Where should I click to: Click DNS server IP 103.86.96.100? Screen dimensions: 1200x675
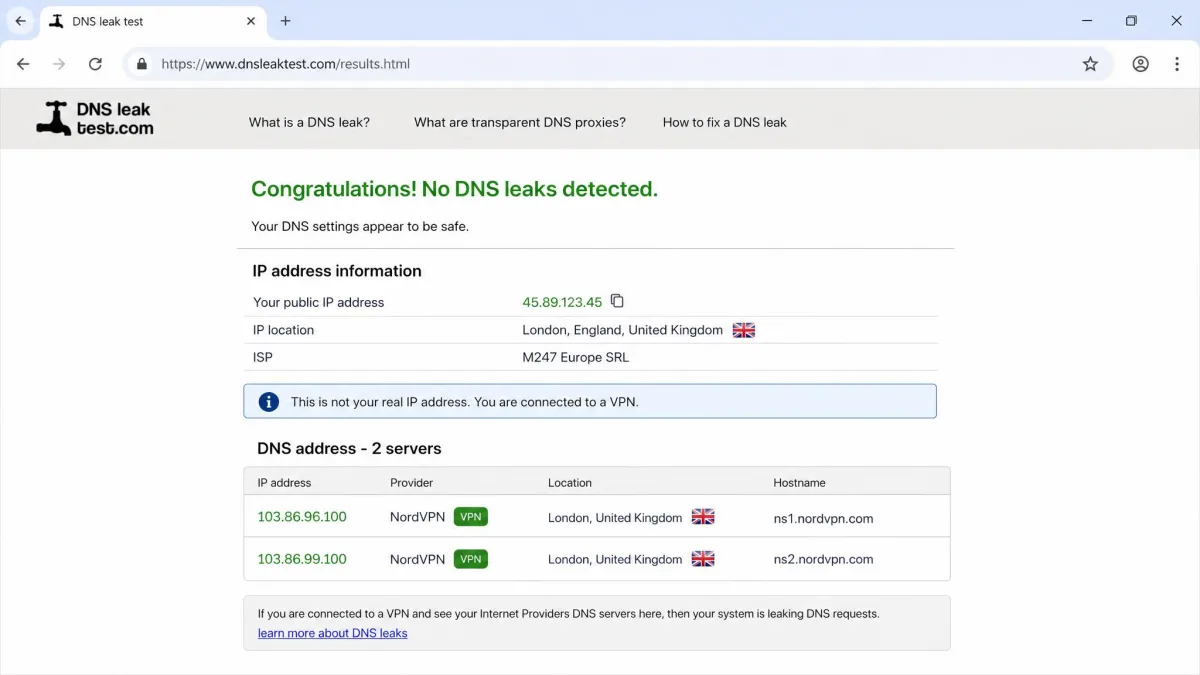pyautogui.click(x=302, y=517)
